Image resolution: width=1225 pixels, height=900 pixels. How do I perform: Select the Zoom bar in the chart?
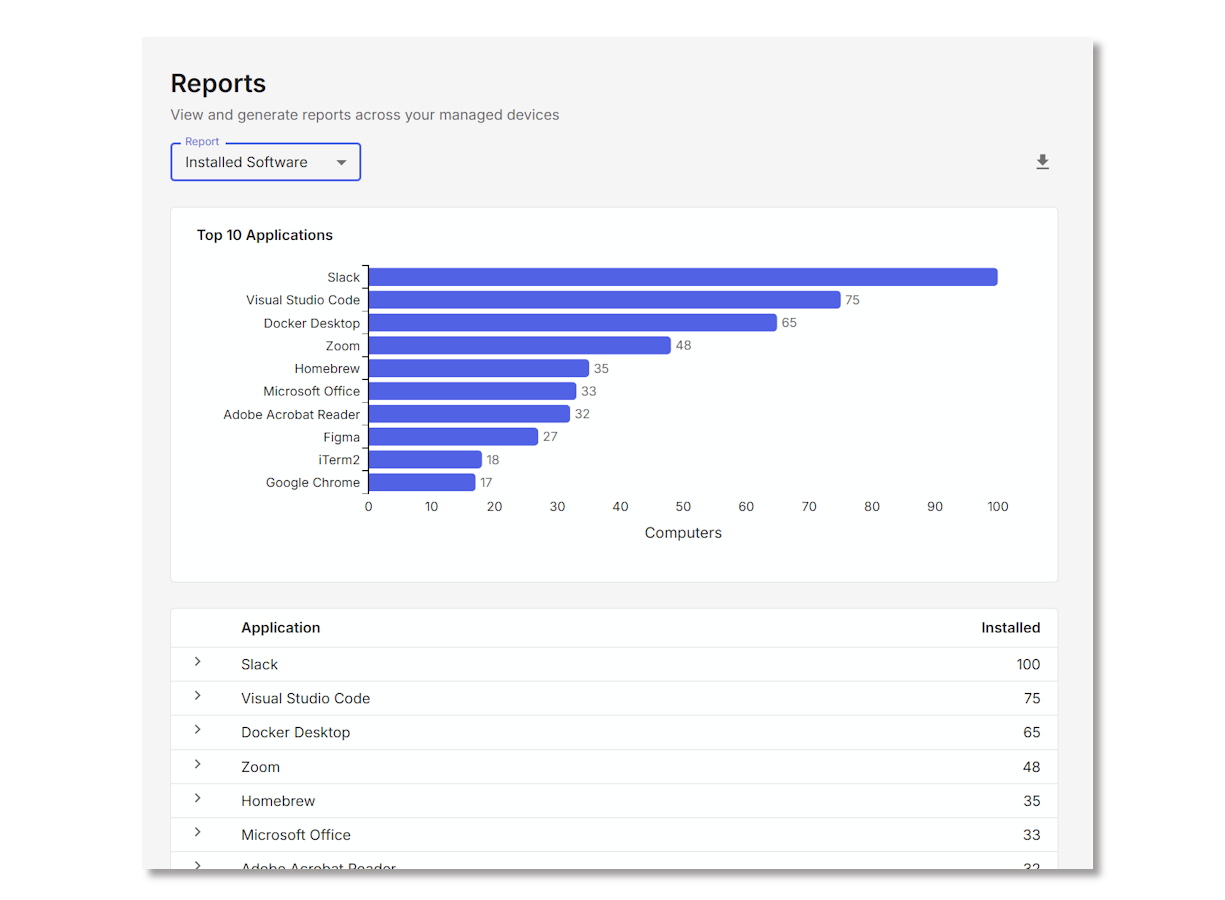[x=520, y=345]
